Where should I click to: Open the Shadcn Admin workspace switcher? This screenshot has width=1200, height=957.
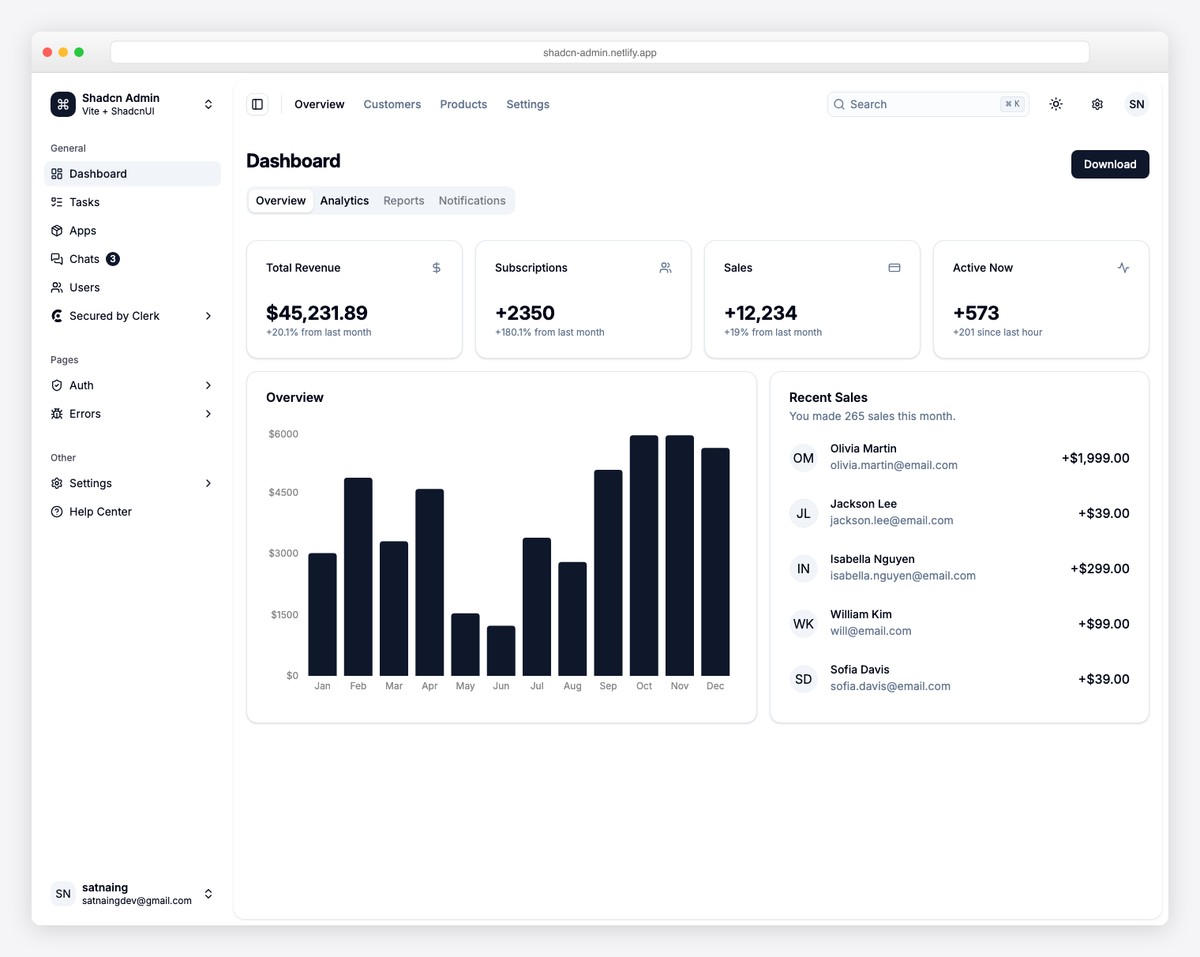point(207,104)
